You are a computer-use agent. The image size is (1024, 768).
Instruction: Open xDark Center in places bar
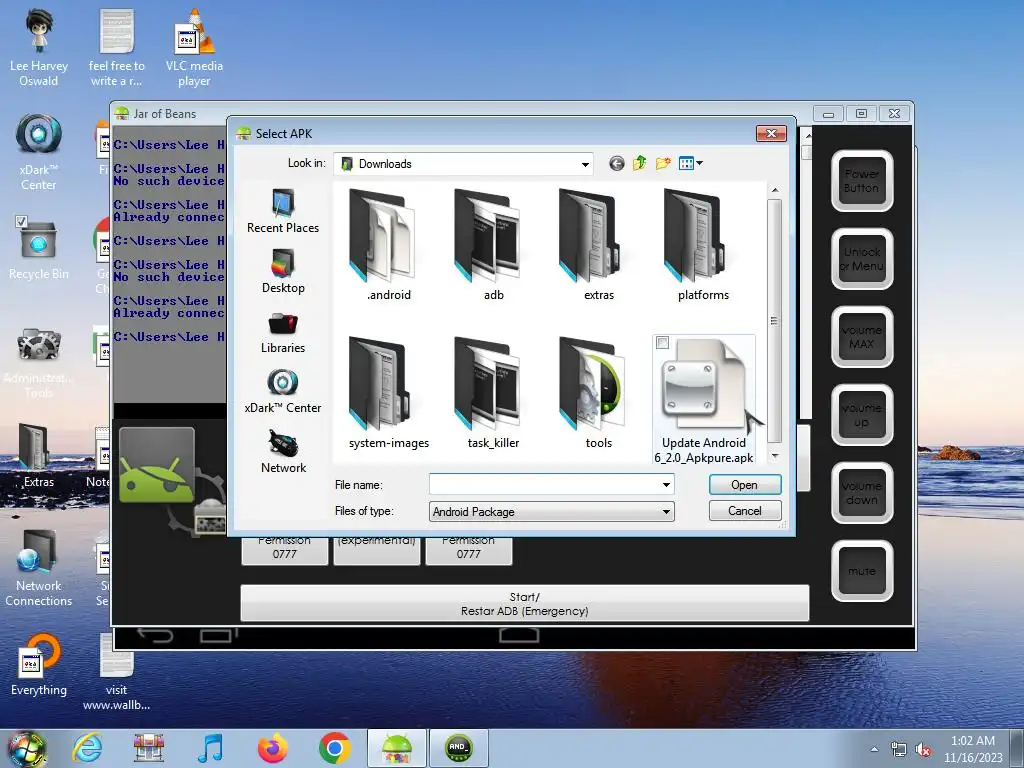tap(283, 392)
